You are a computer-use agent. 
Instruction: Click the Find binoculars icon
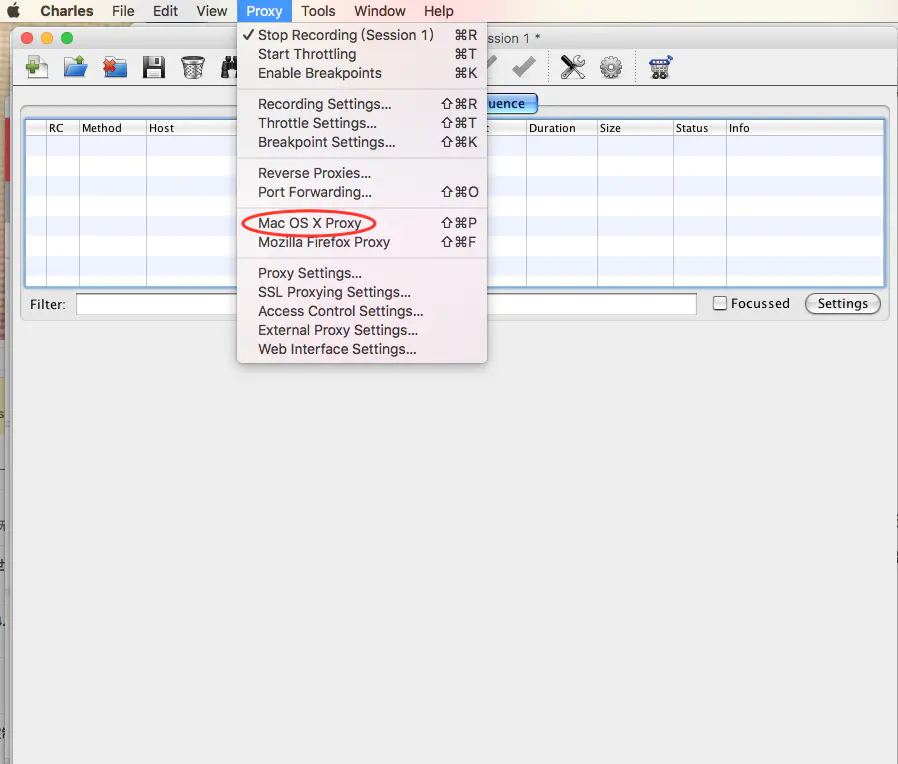point(229,68)
